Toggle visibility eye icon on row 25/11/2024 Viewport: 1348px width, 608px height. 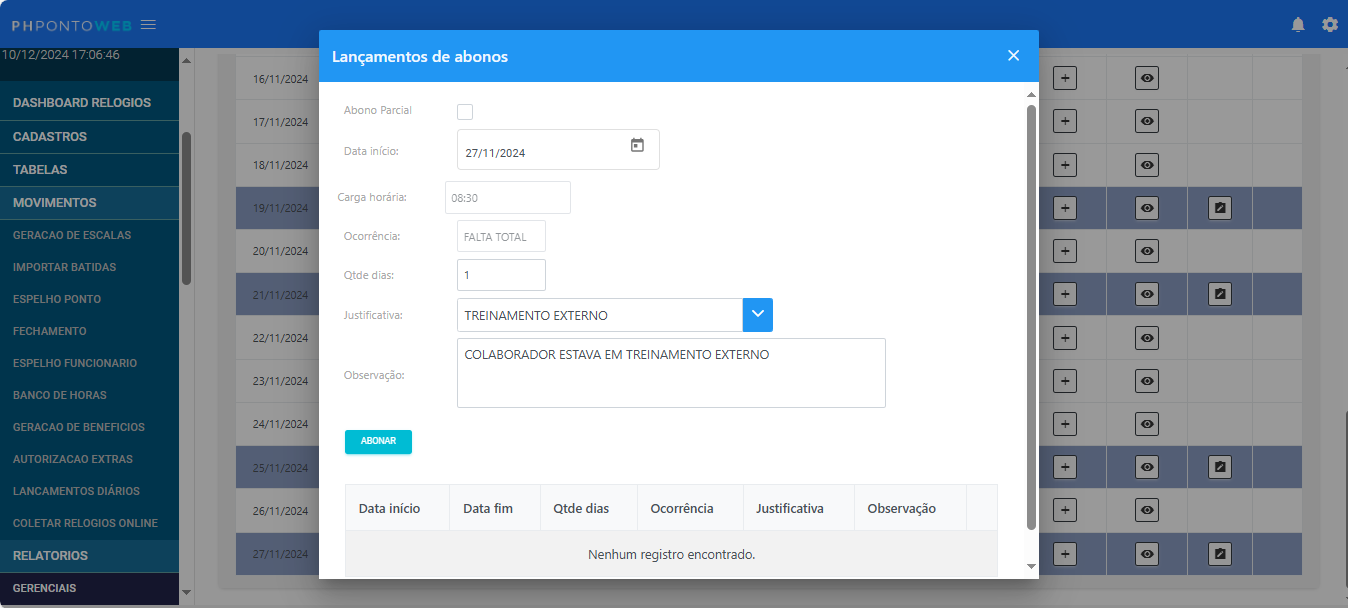[x=1146, y=467]
